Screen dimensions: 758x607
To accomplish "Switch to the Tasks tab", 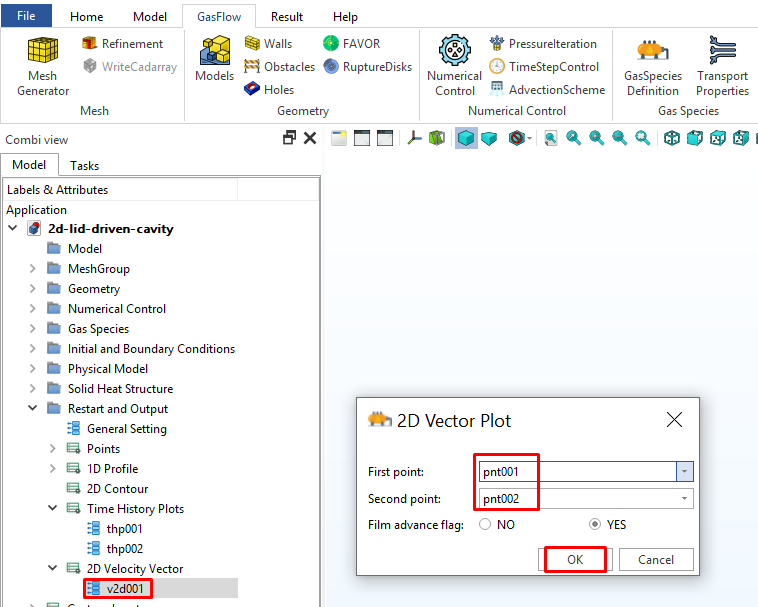I will [x=84, y=165].
